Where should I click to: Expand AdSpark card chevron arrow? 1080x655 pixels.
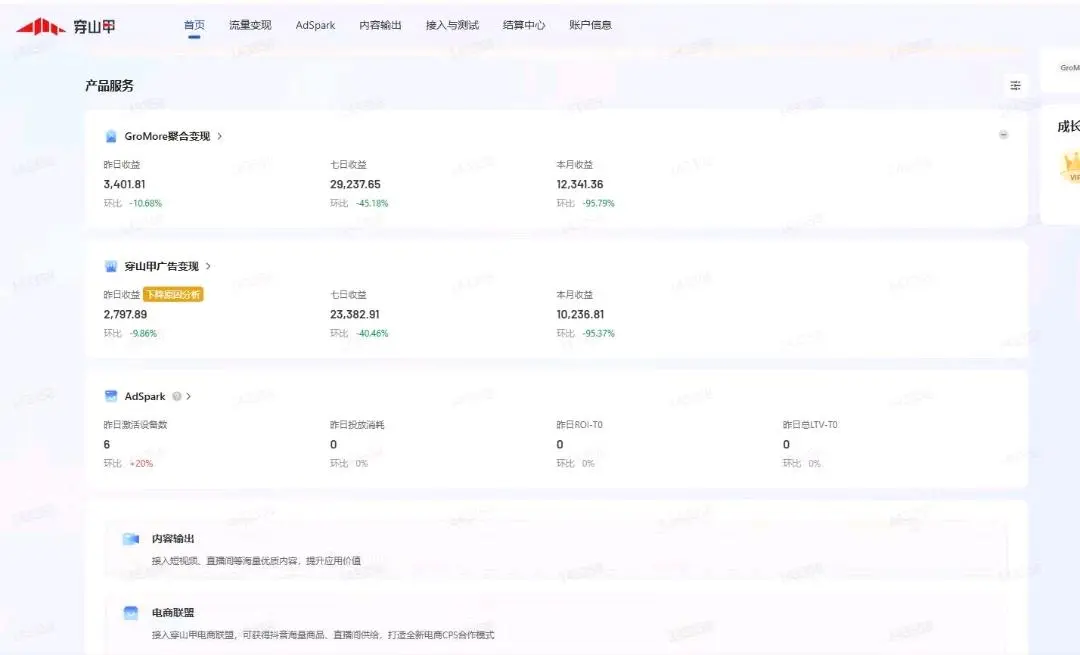[189, 397]
